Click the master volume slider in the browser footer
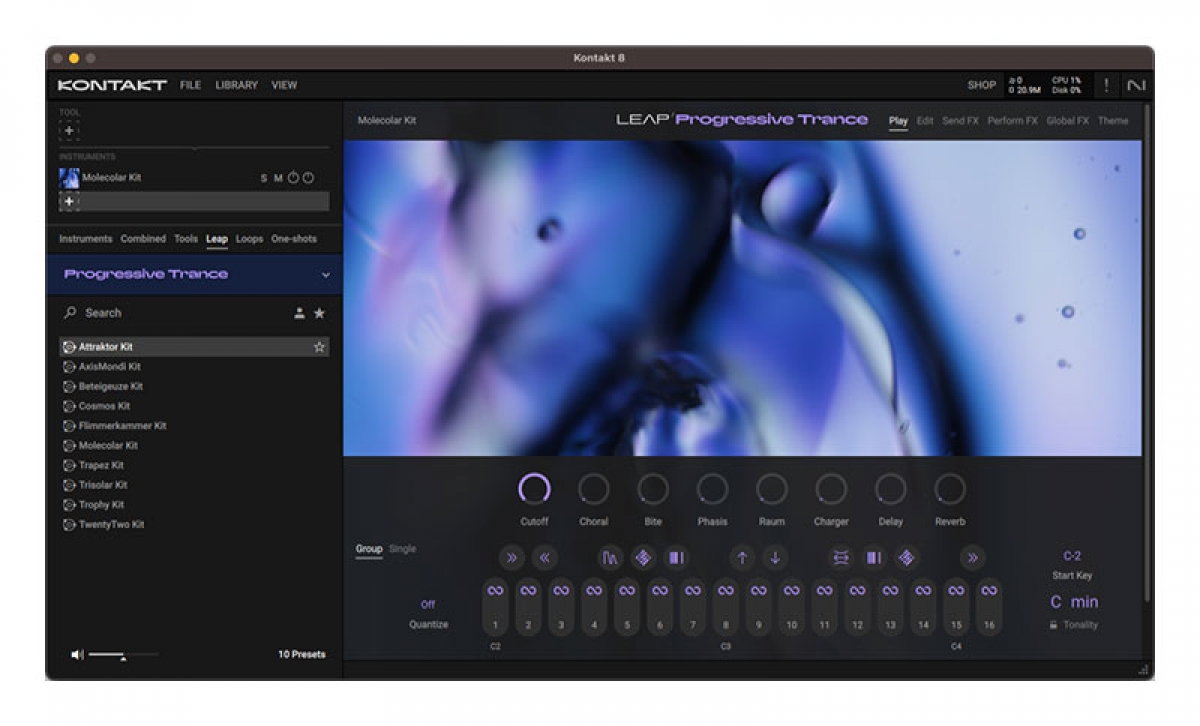1200x726 pixels. click(x=123, y=655)
